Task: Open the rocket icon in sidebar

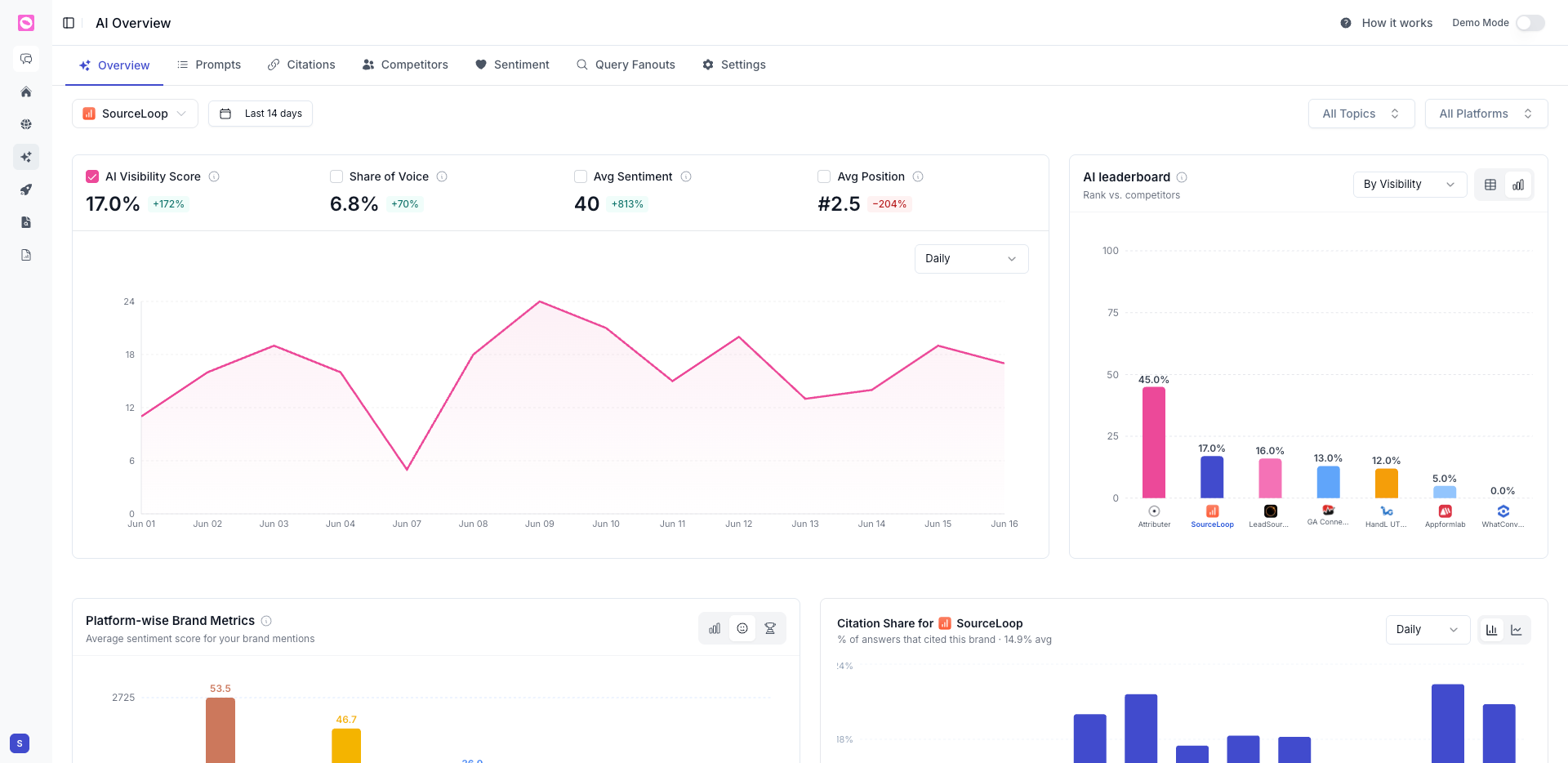Action: click(26, 190)
